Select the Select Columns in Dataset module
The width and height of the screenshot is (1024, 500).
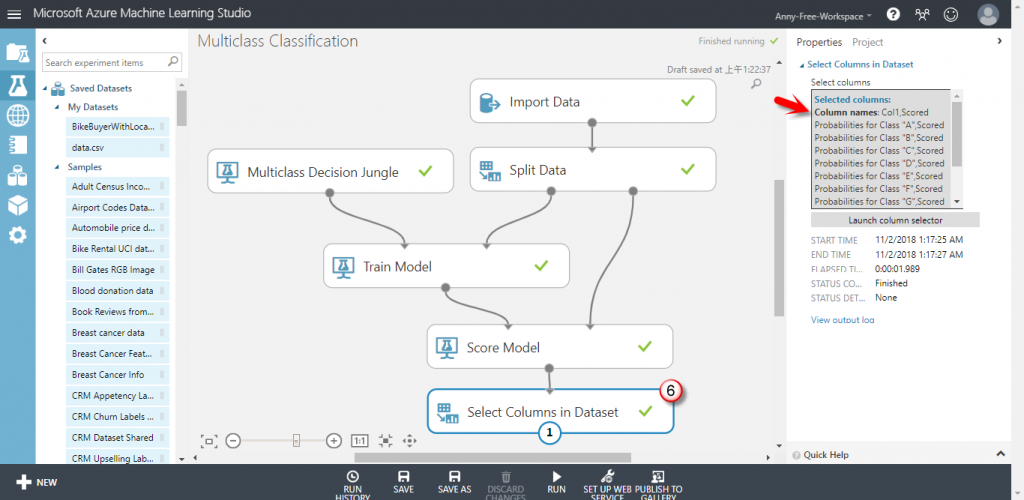(x=550, y=411)
